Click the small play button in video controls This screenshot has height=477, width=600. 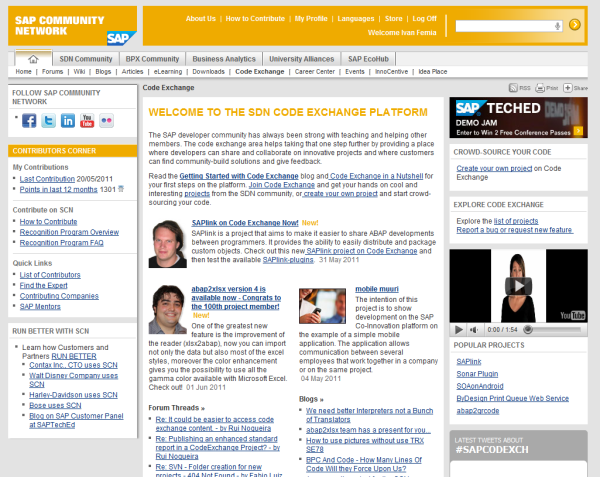click(458, 329)
